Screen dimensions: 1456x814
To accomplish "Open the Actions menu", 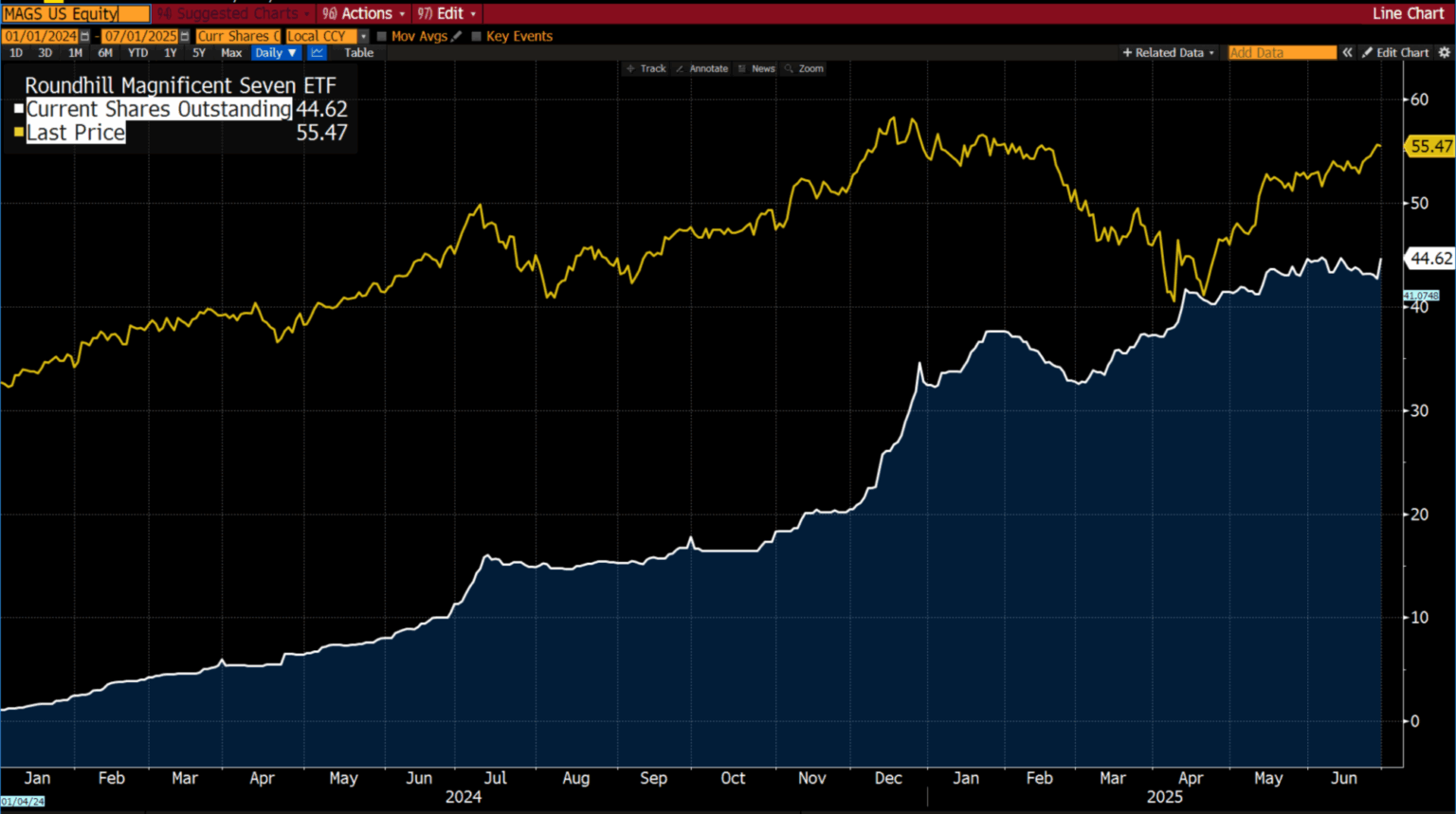I will click(364, 13).
